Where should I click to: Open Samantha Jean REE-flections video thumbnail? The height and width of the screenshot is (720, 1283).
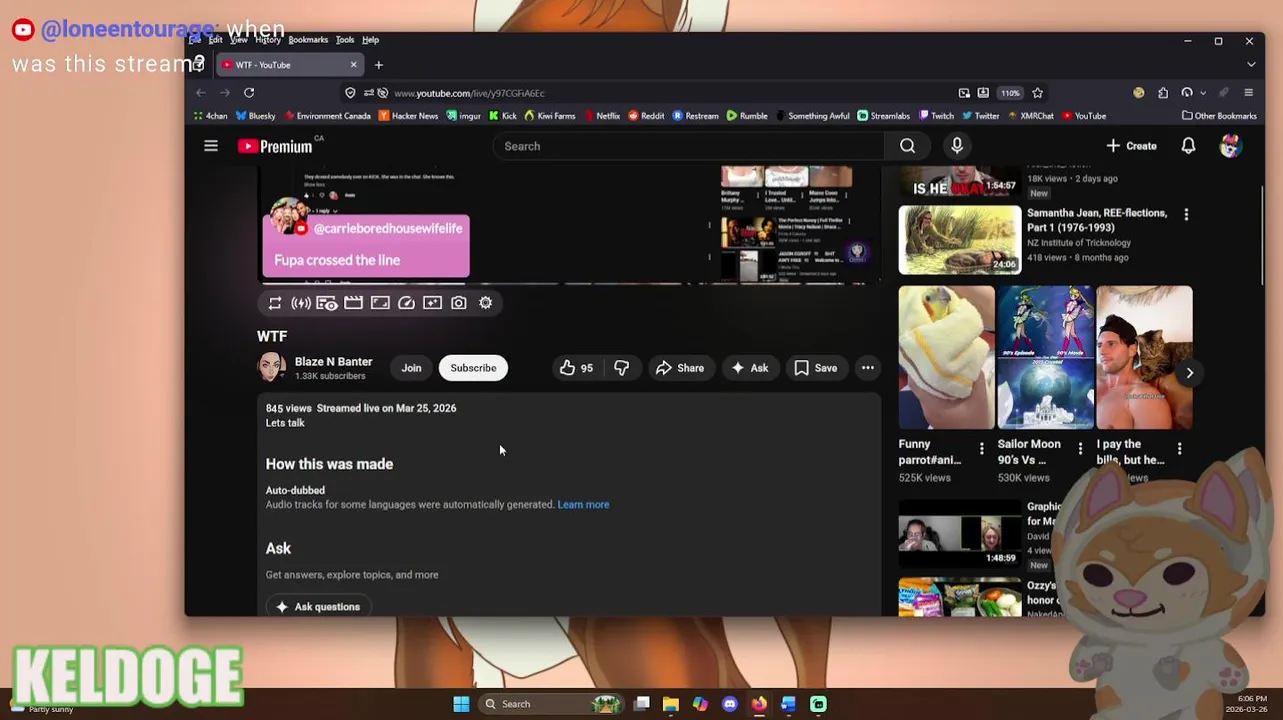point(960,240)
